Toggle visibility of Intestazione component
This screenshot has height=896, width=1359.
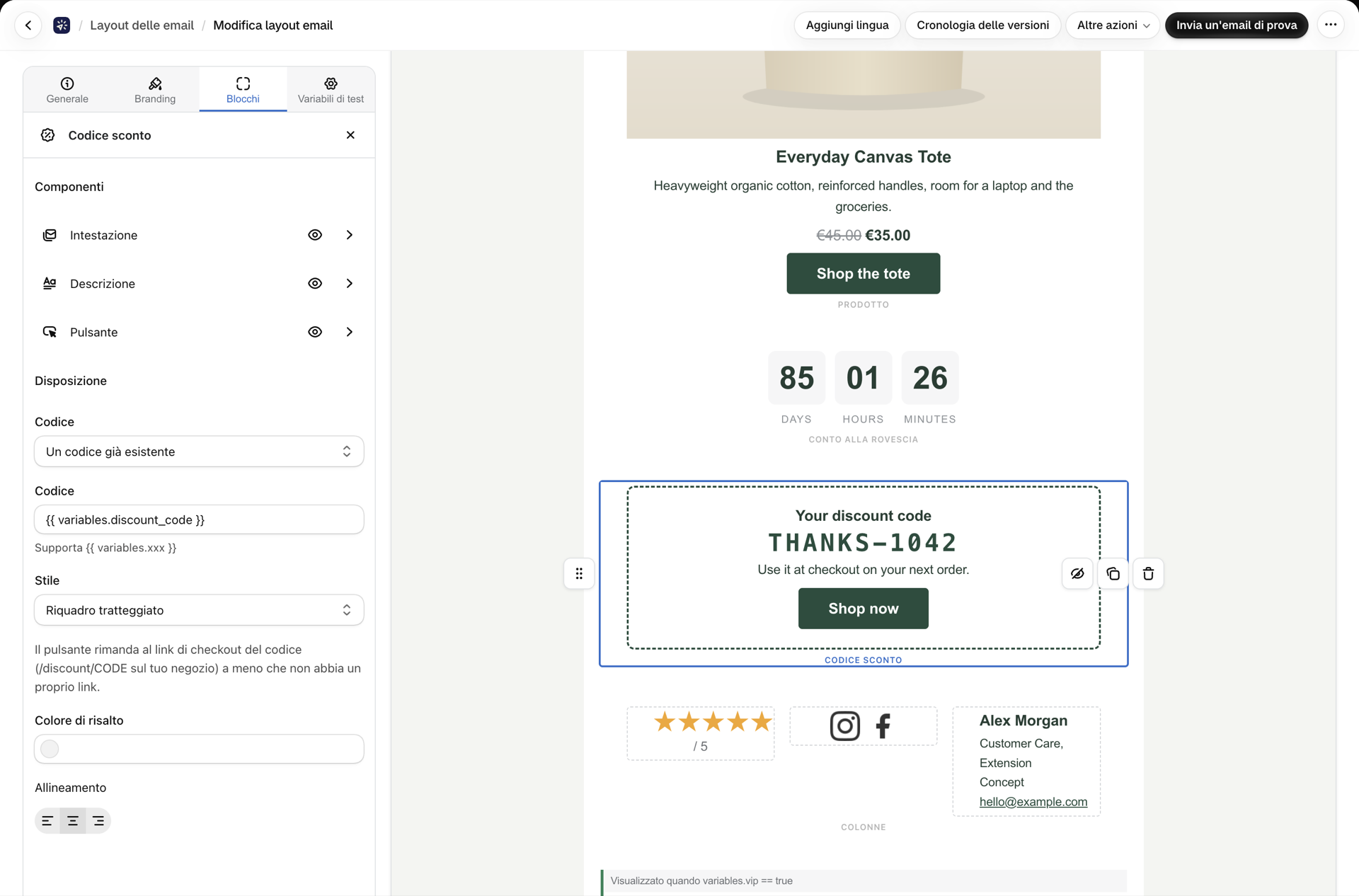point(315,235)
